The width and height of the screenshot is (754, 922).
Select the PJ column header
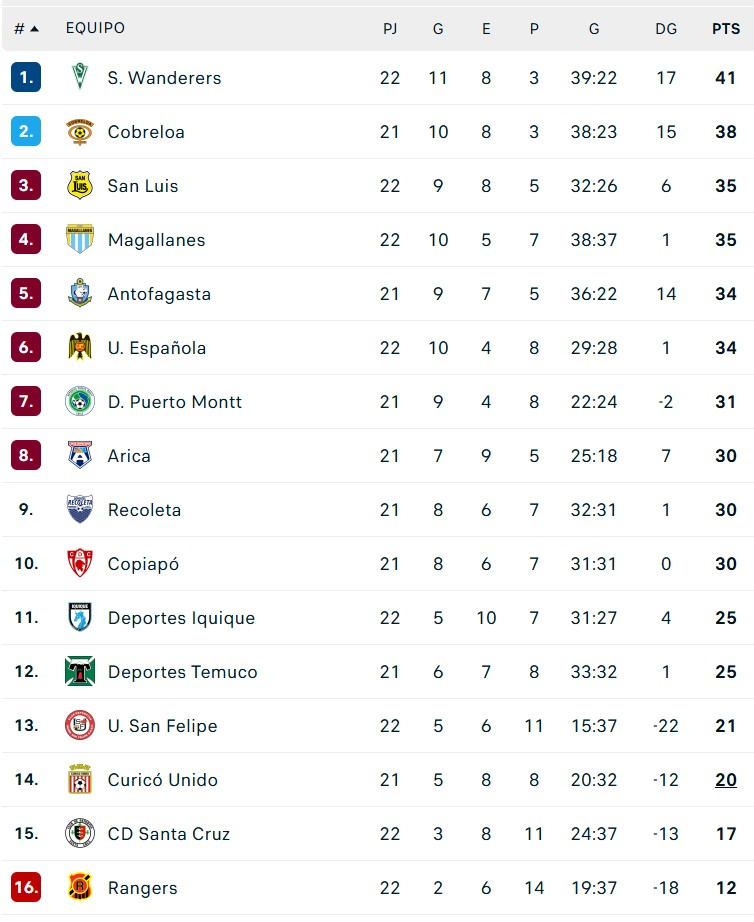[x=390, y=28]
